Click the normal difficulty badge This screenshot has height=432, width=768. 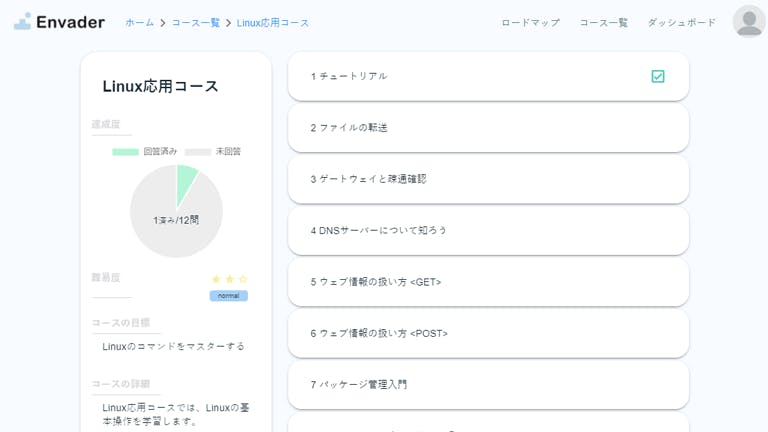(229, 296)
